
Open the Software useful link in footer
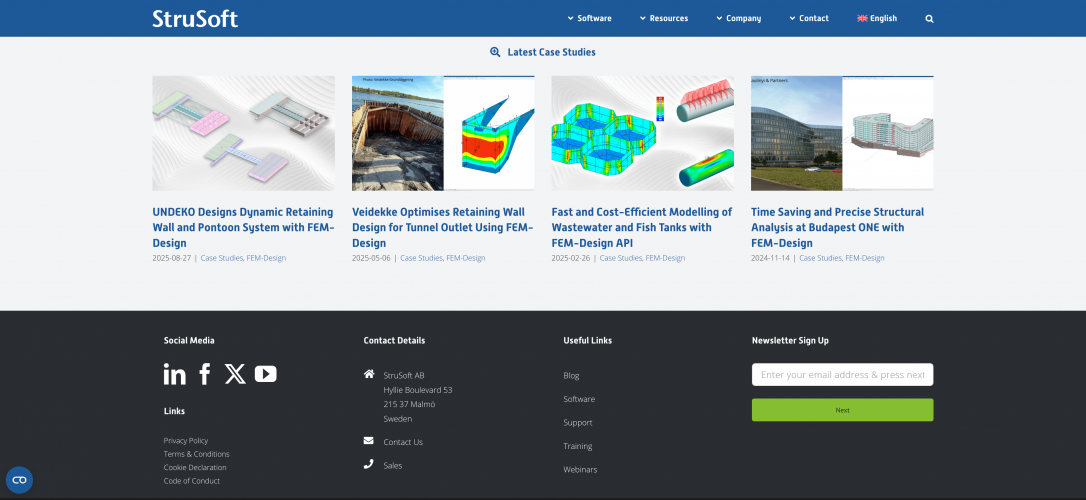[x=579, y=399]
